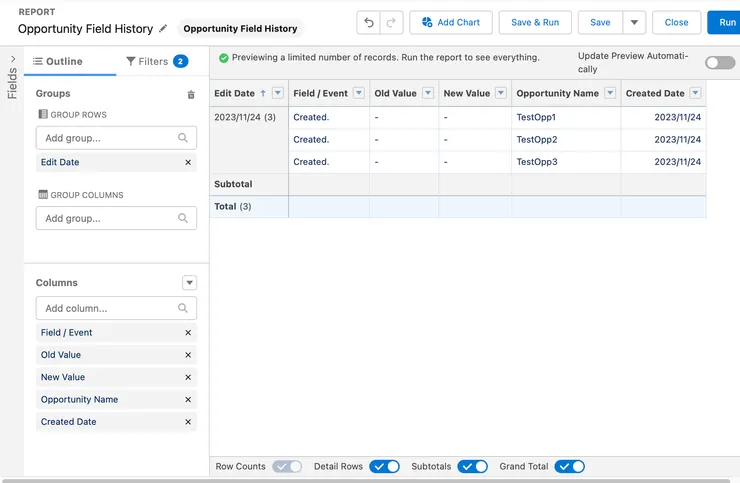Click the Filters count badge 2
The height and width of the screenshot is (483, 740).
[180, 61]
